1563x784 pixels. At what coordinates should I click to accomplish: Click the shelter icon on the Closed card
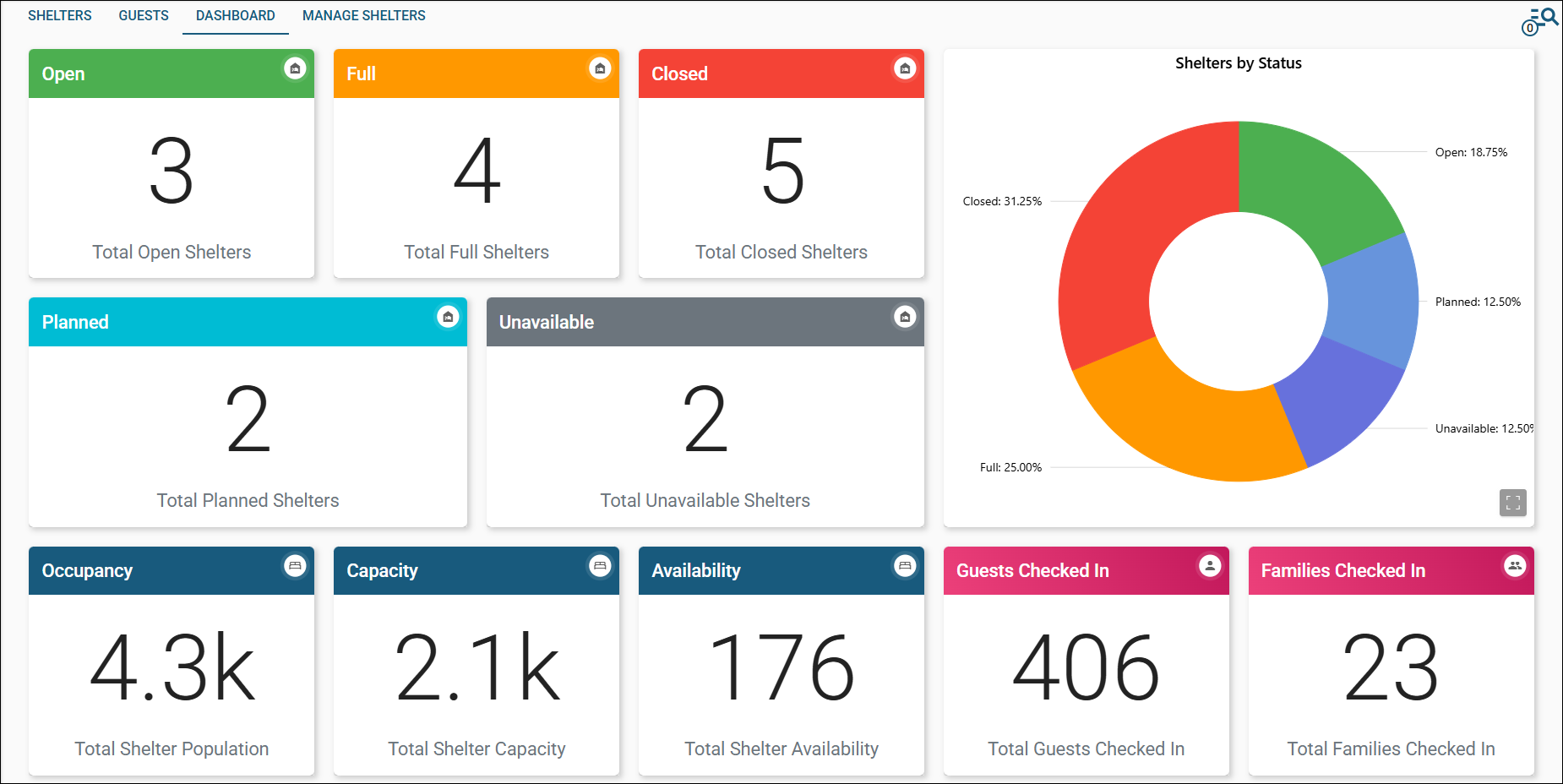point(905,70)
